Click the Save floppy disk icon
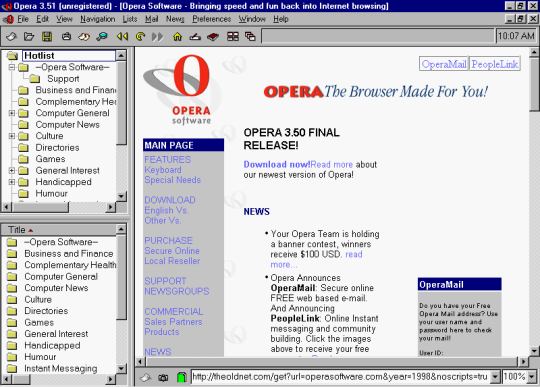The height and width of the screenshot is (387, 540). (x=47, y=36)
